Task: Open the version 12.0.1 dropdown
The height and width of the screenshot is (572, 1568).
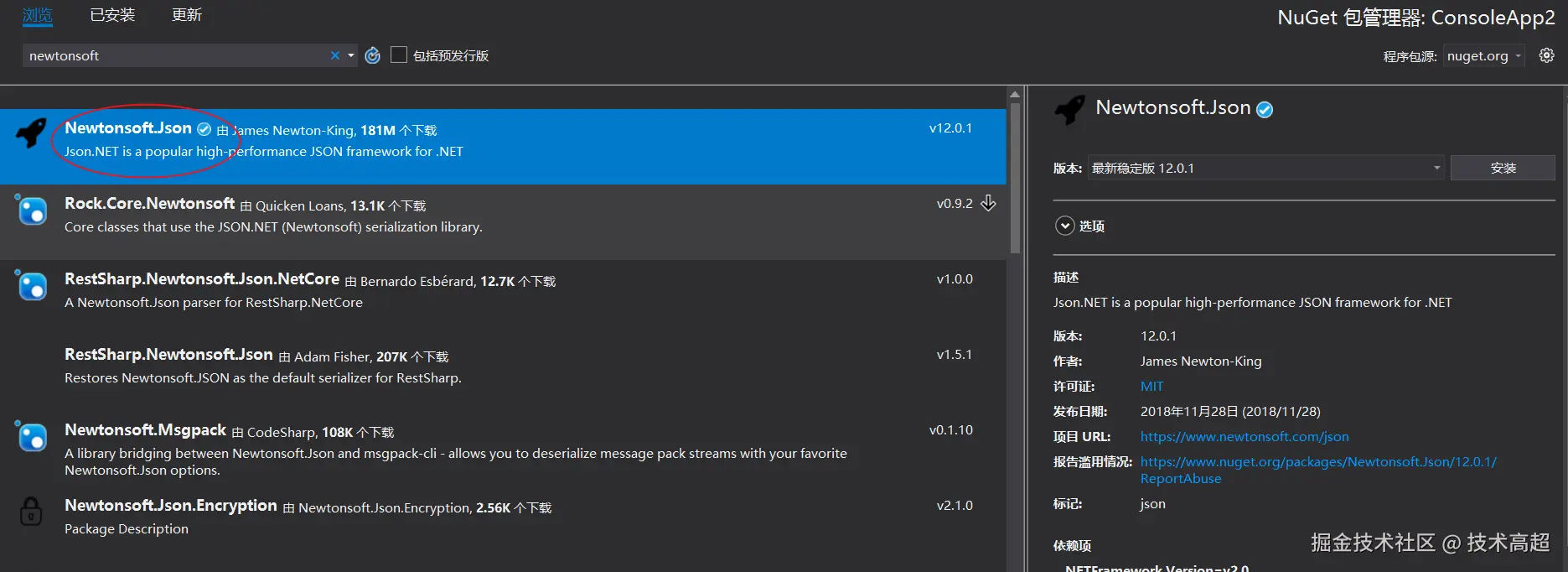Action: (x=1265, y=168)
